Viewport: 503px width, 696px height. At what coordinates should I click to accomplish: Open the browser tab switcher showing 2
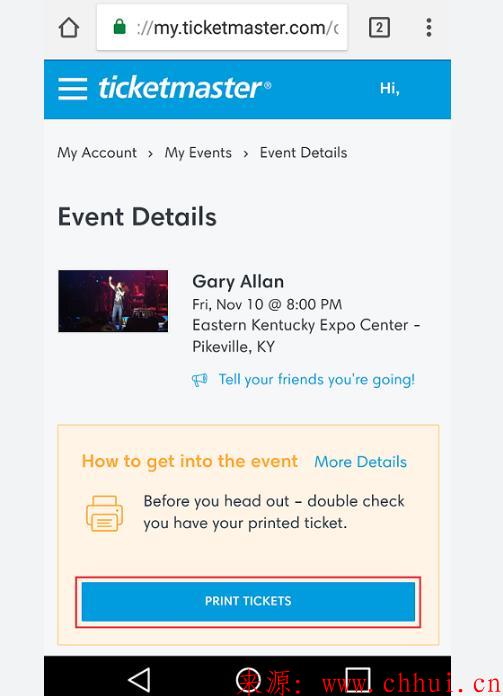379,28
